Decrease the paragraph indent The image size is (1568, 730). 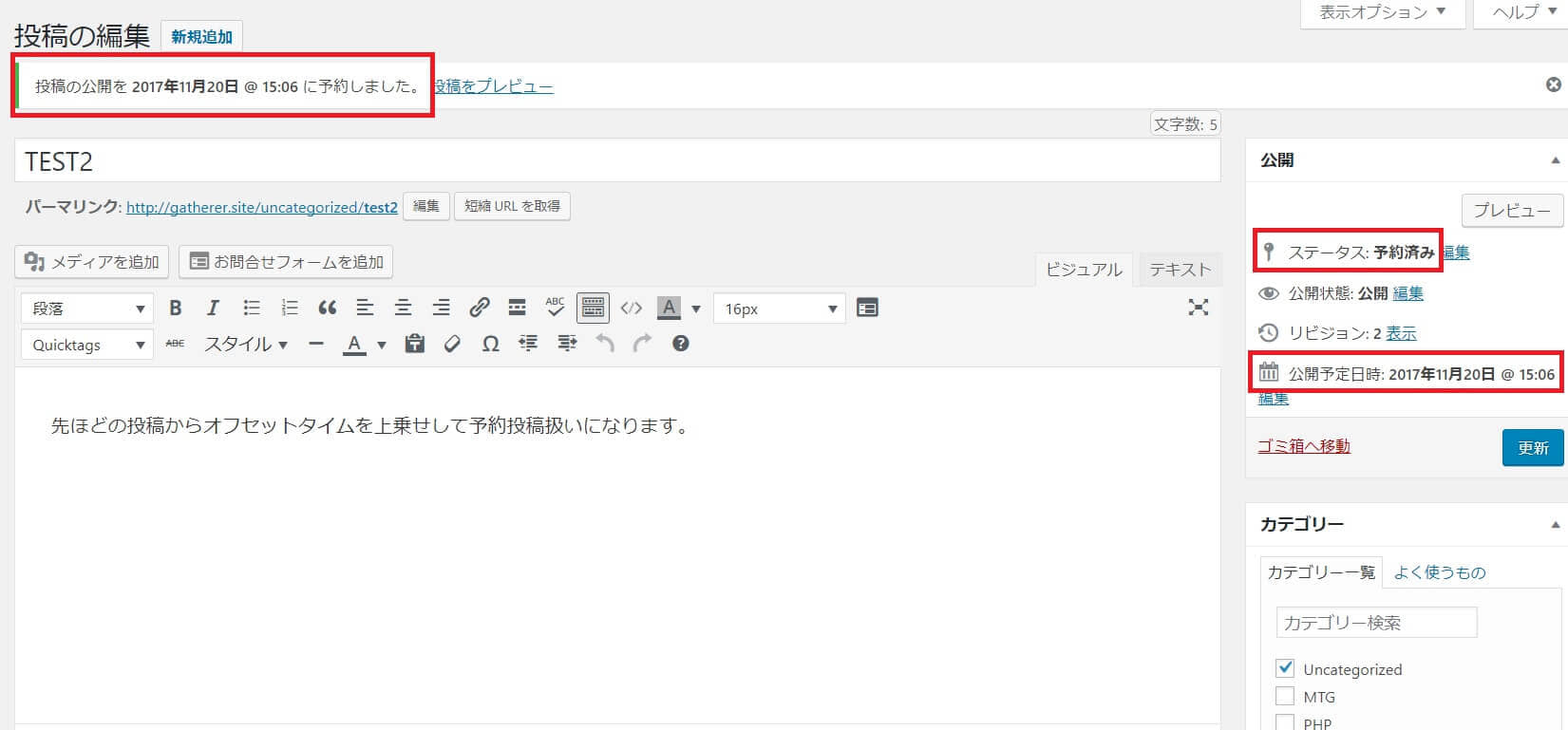[x=529, y=344]
